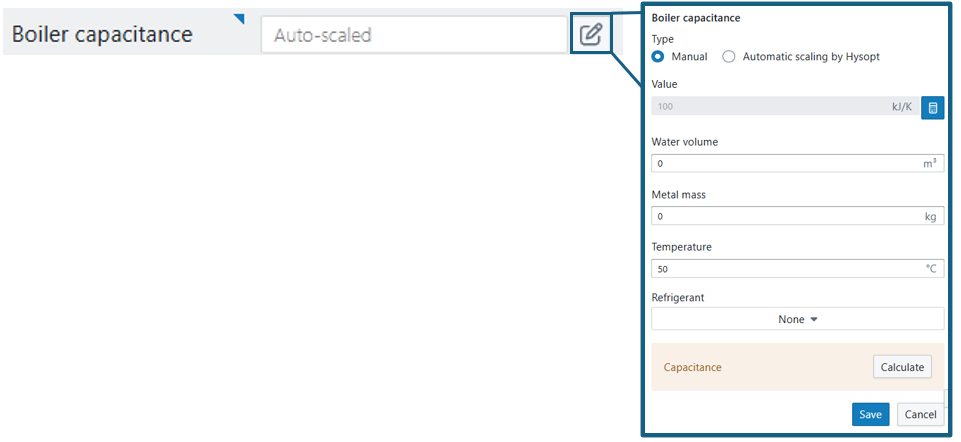Click the m³ unit in Water volume
The image size is (961, 442).
930,163
